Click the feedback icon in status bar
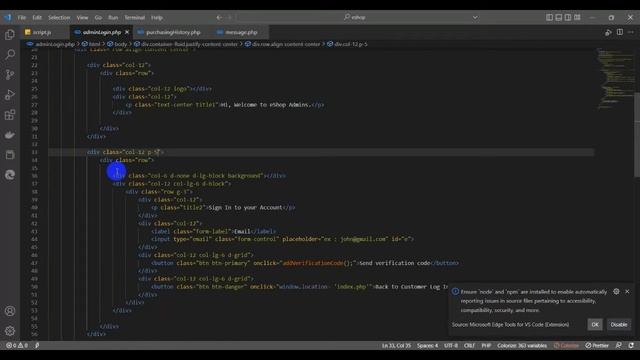The height and width of the screenshot is (360, 640). tap(619, 345)
